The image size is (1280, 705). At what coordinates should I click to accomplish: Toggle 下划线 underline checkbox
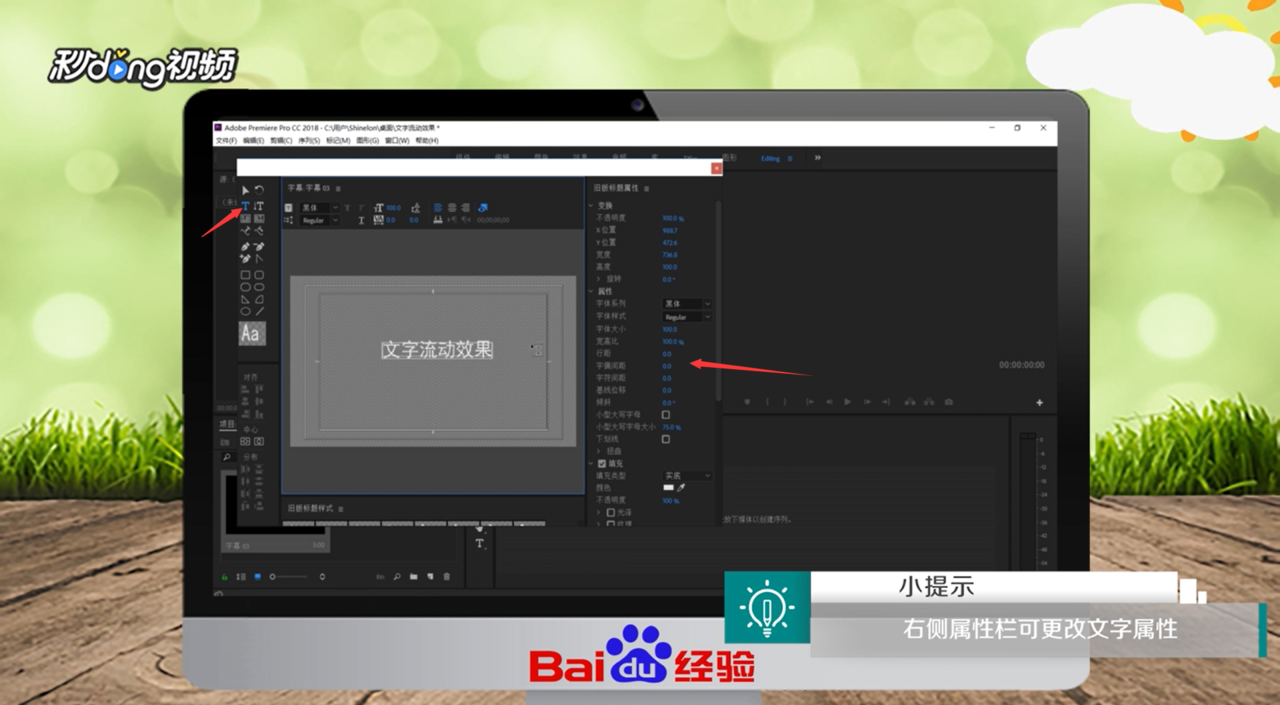click(x=666, y=439)
